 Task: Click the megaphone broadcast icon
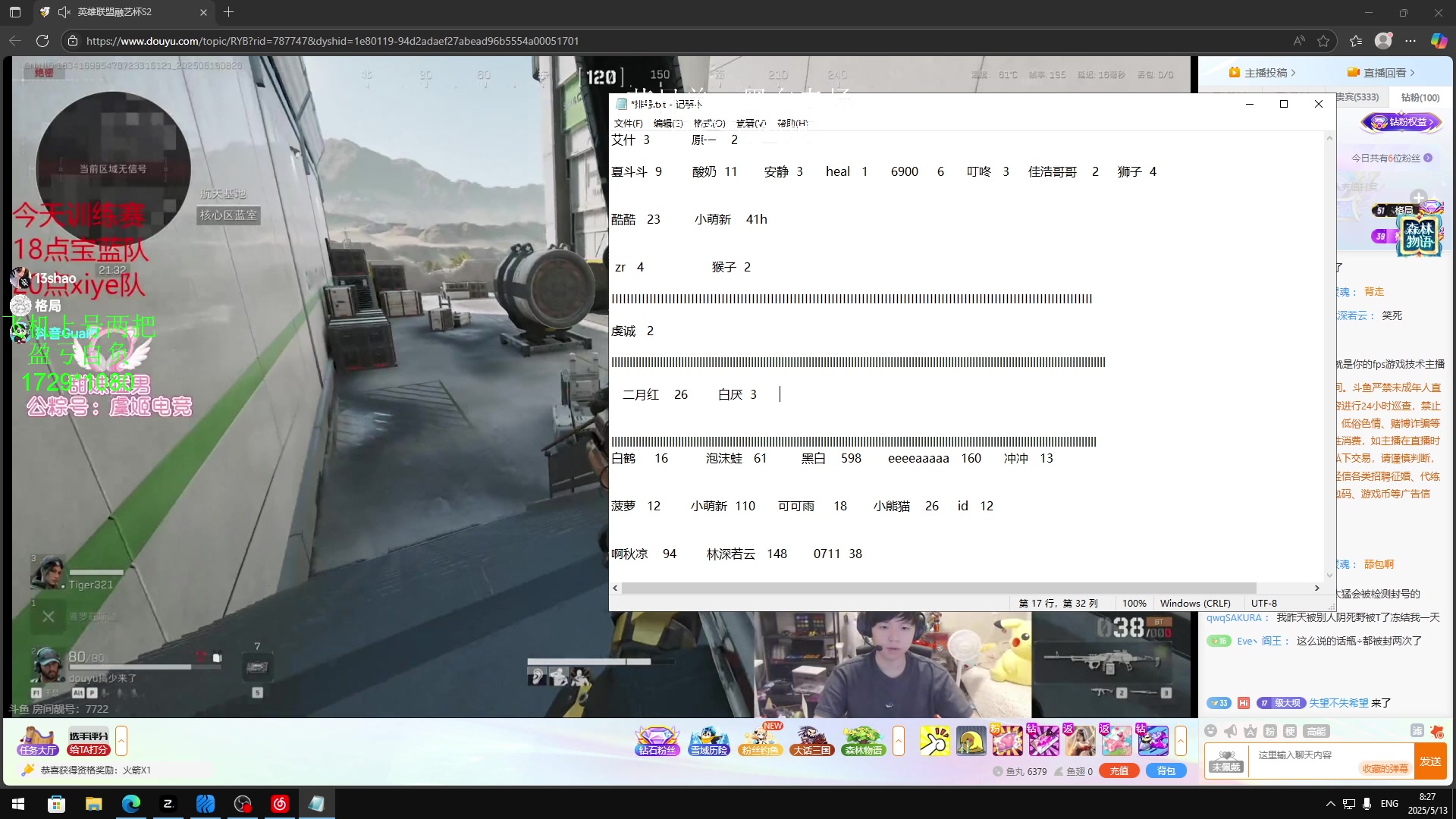pos(1230,731)
